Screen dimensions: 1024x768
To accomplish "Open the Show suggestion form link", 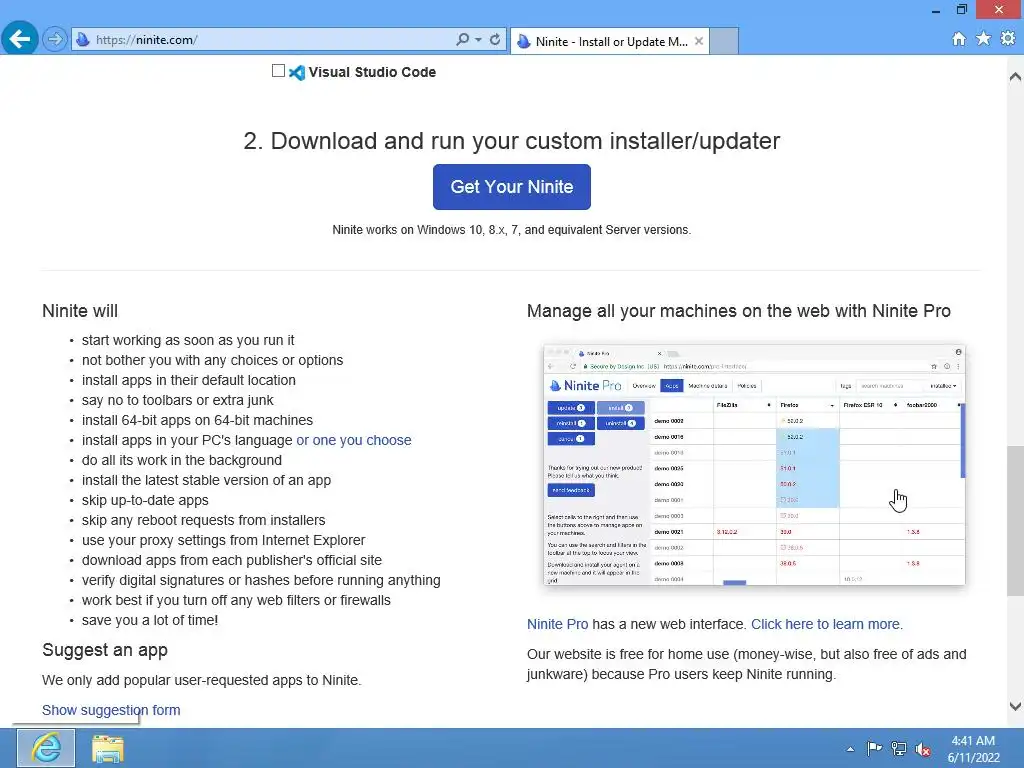I will (x=111, y=710).
